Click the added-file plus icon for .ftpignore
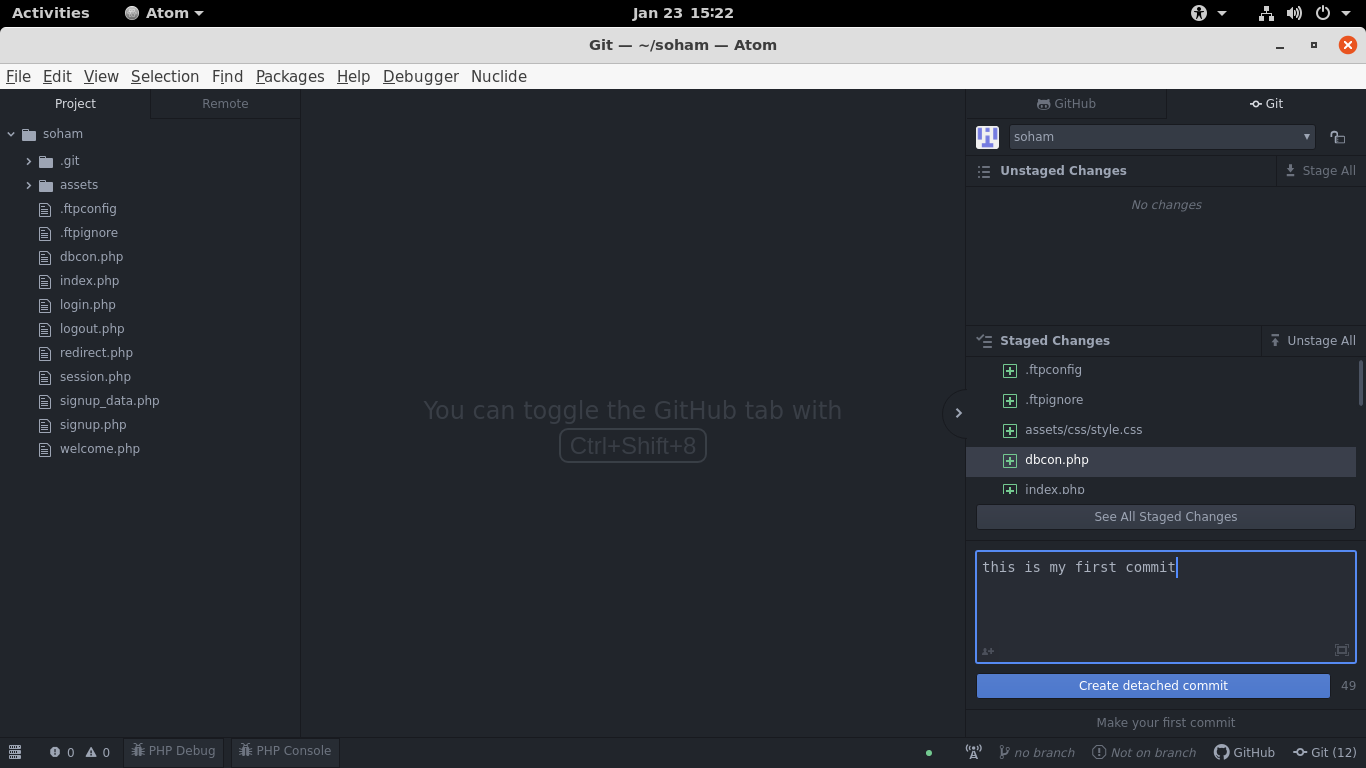The width and height of the screenshot is (1366, 768). (1009, 400)
